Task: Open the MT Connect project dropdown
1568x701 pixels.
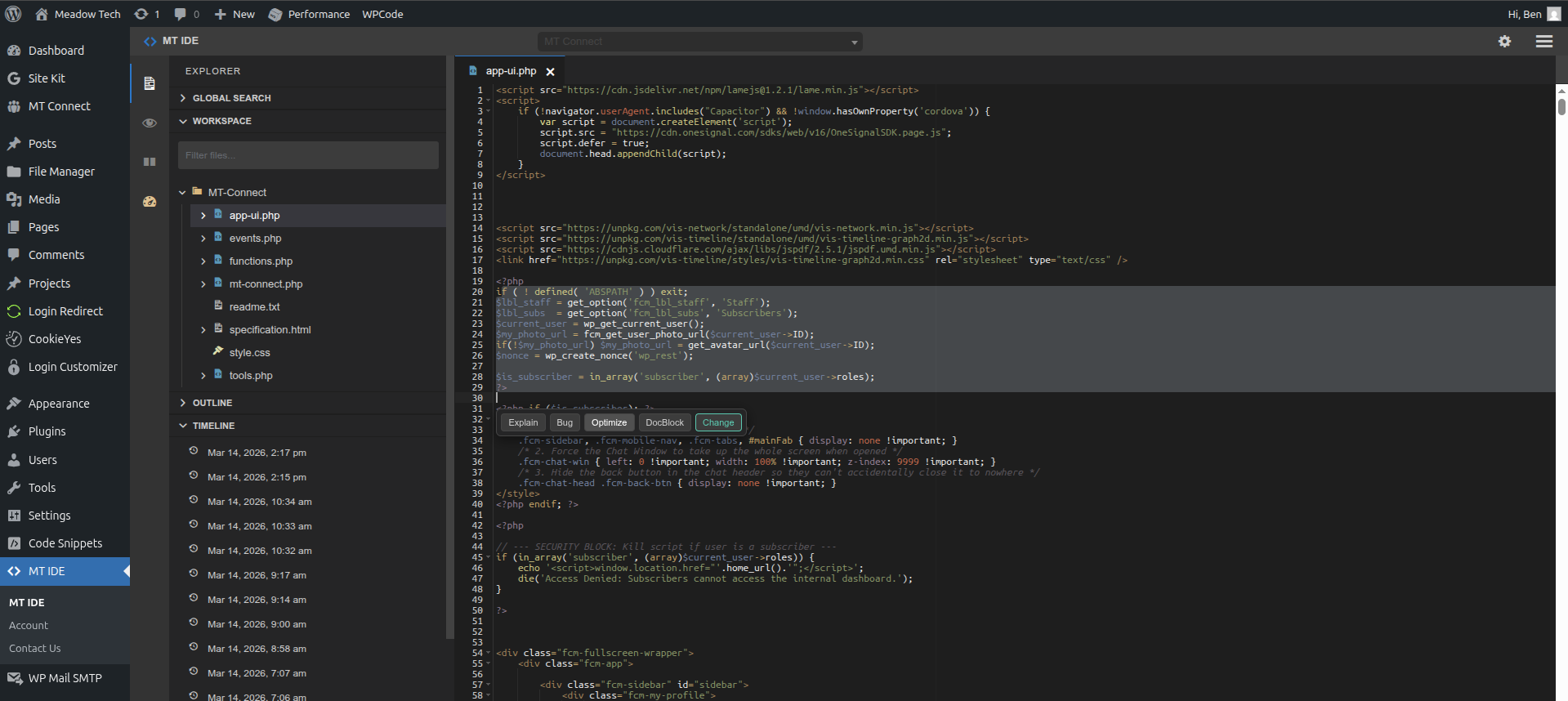Action: (699, 42)
